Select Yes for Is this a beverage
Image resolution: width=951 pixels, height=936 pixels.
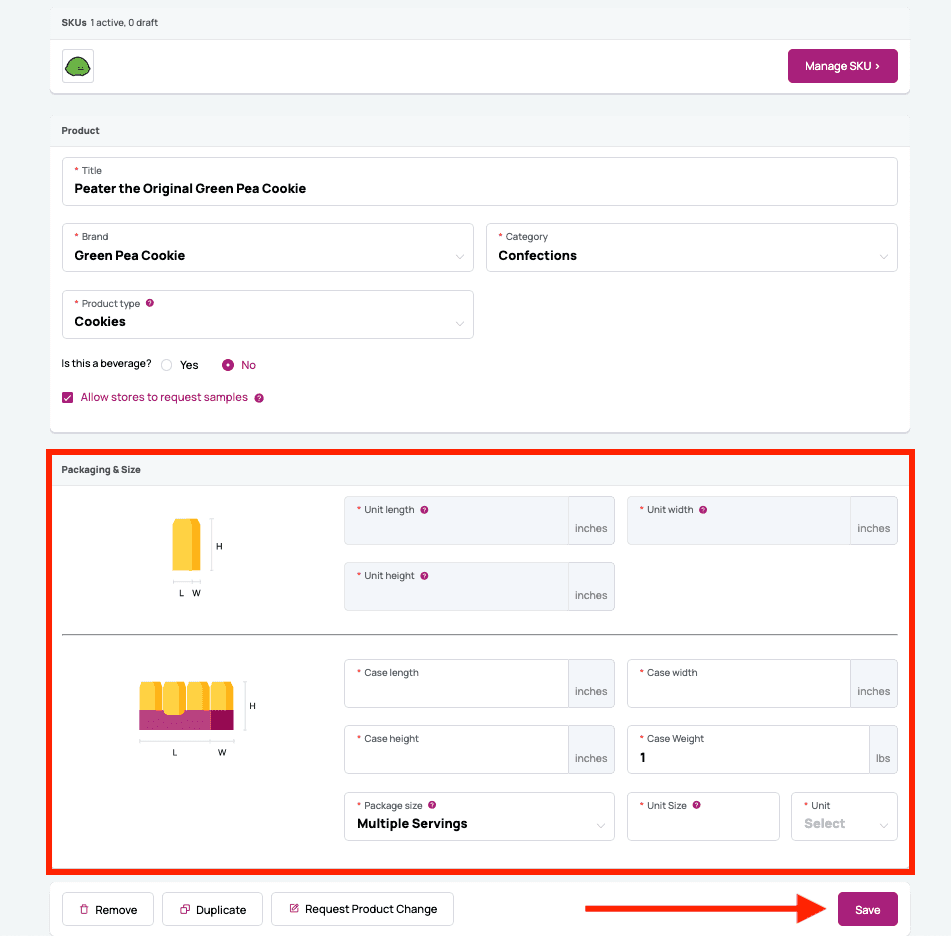pyautogui.click(x=166, y=365)
